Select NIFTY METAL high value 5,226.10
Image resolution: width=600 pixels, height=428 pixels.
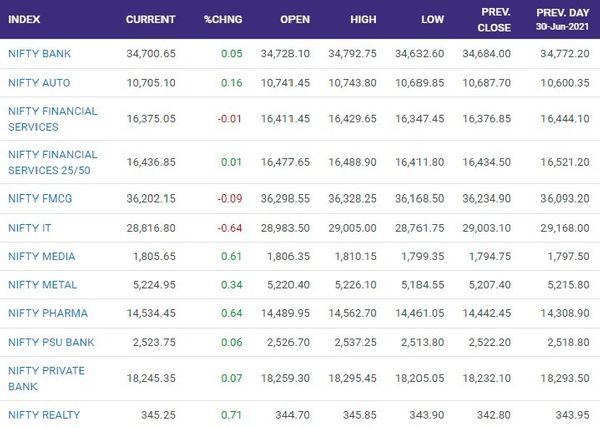tap(356, 285)
